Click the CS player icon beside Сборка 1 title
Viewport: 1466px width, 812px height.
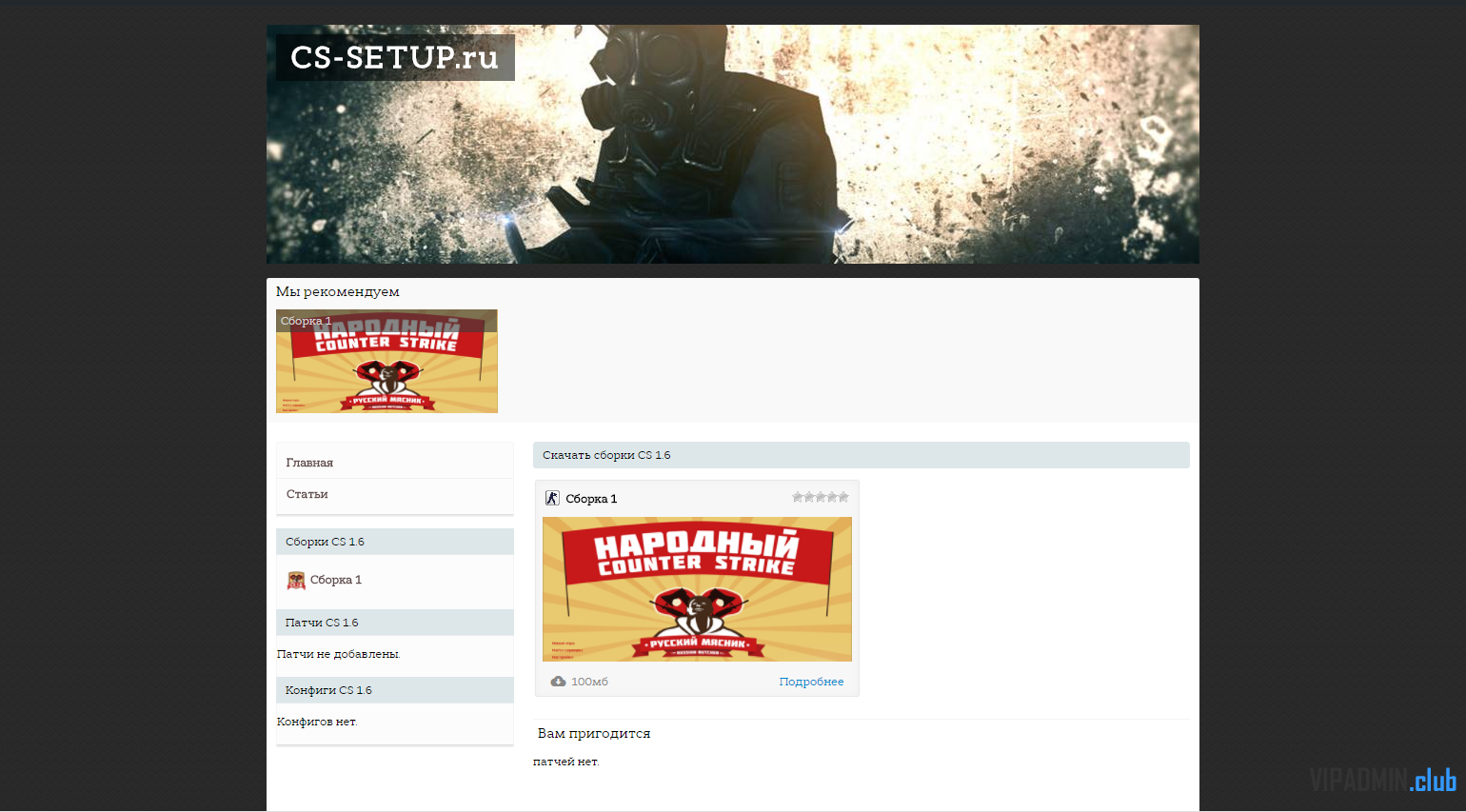tap(552, 498)
